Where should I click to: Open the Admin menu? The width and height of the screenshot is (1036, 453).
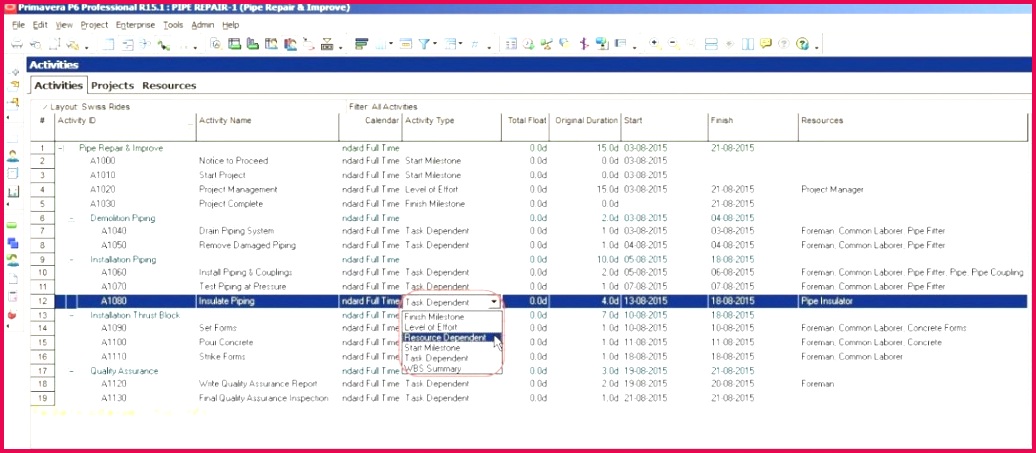tap(203, 24)
